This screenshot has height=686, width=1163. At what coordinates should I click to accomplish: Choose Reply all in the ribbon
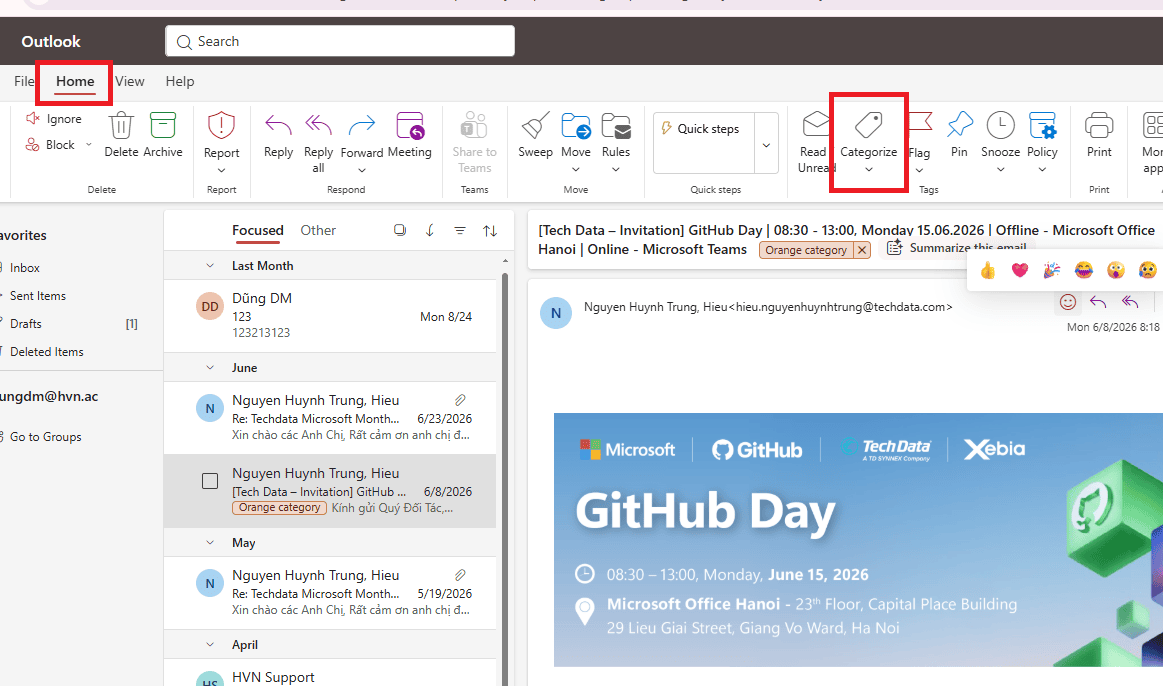tap(318, 125)
